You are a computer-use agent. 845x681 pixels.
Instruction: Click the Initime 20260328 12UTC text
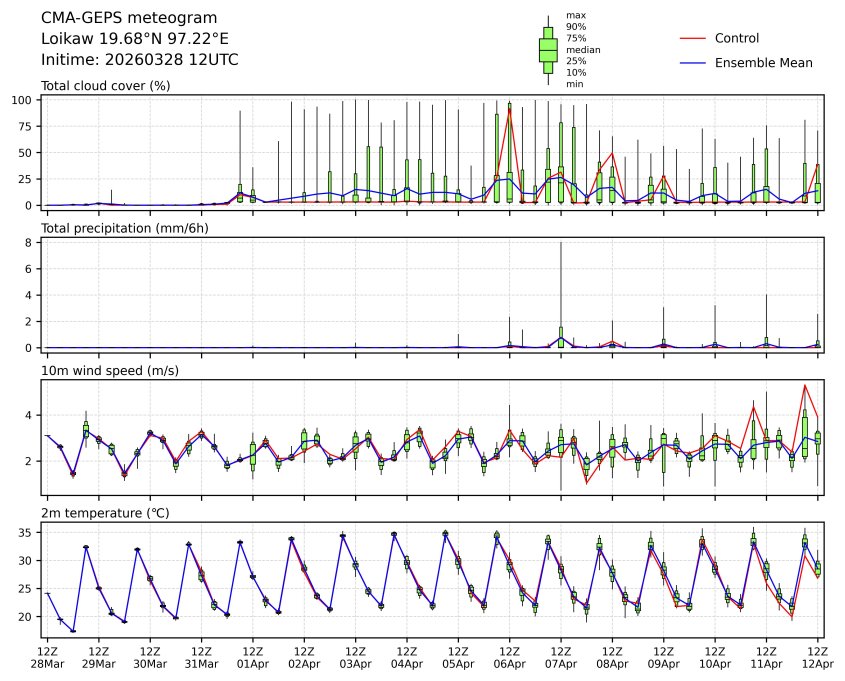[139, 60]
